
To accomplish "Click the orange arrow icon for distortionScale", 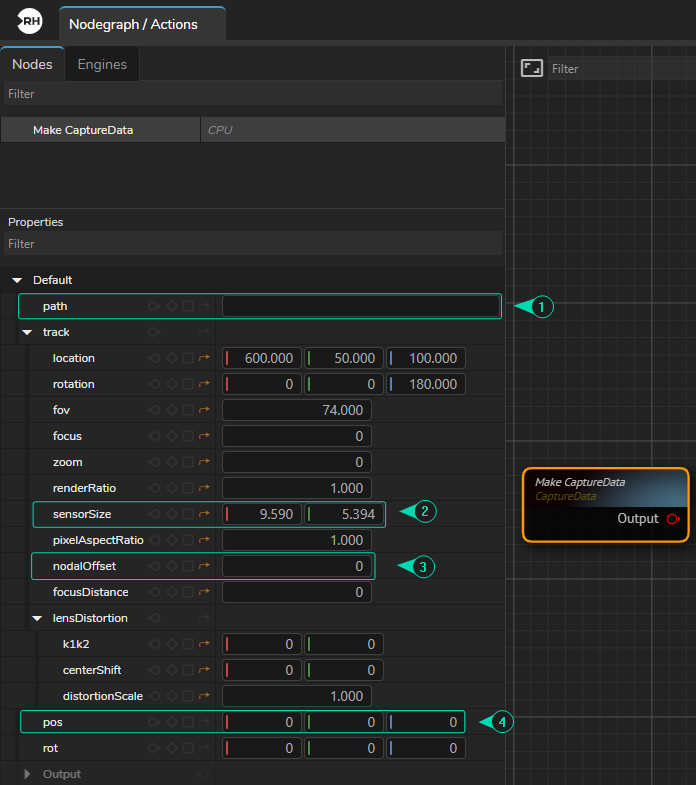I will pos(205,696).
